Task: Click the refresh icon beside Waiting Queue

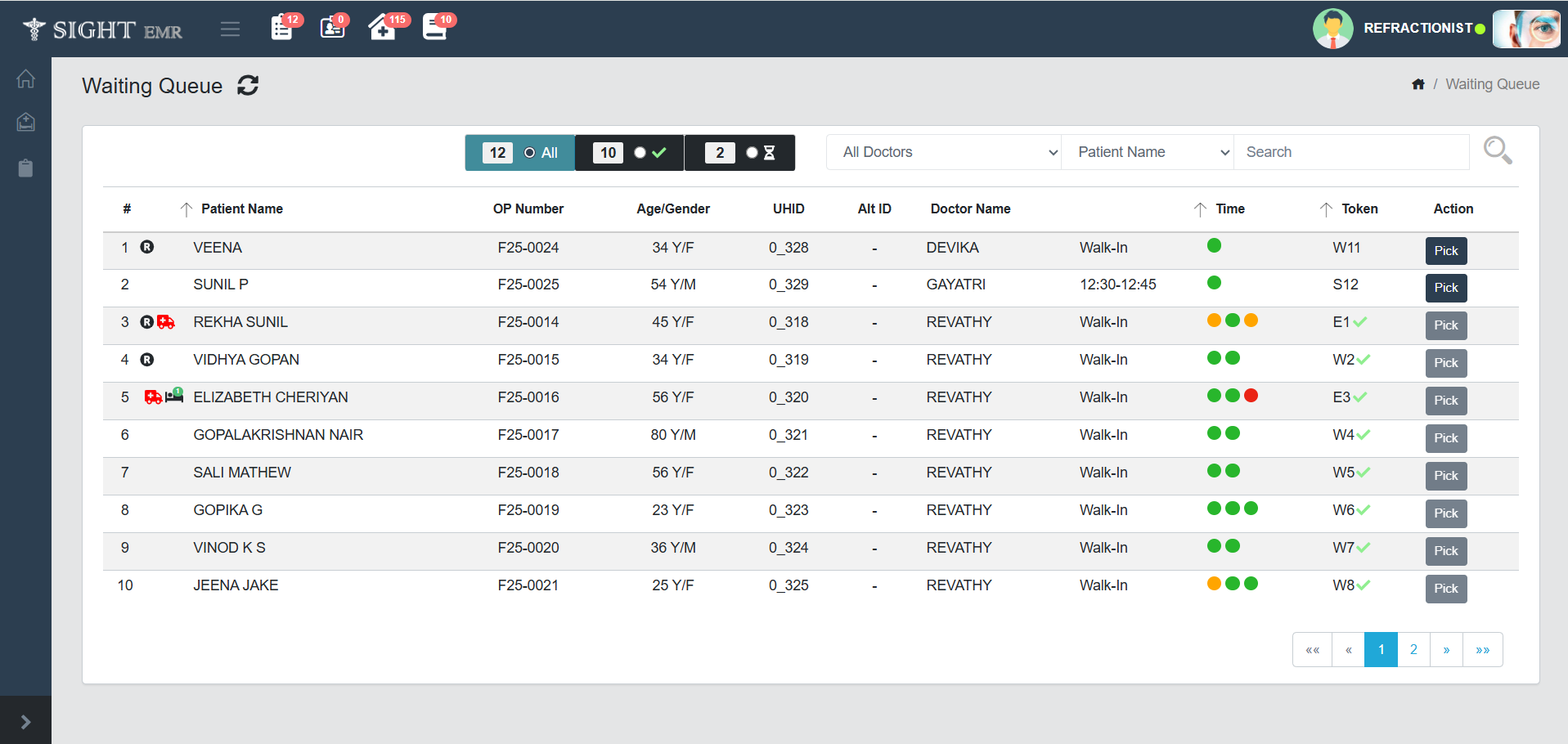Action: click(248, 86)
